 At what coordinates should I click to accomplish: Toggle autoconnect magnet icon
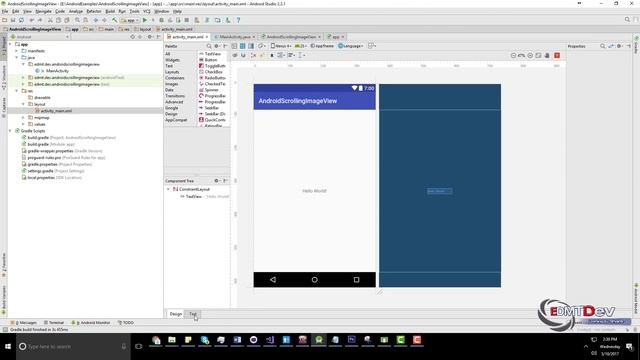[243, 55]
